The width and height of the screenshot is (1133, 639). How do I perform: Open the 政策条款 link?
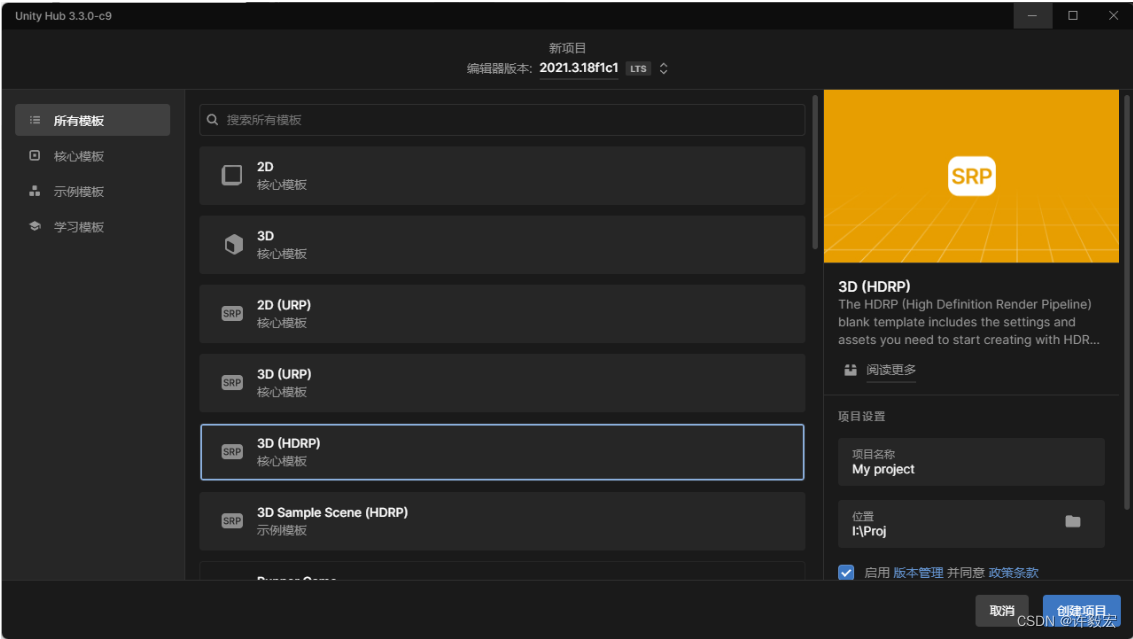pyautogui.click(x=1013, y=572)
